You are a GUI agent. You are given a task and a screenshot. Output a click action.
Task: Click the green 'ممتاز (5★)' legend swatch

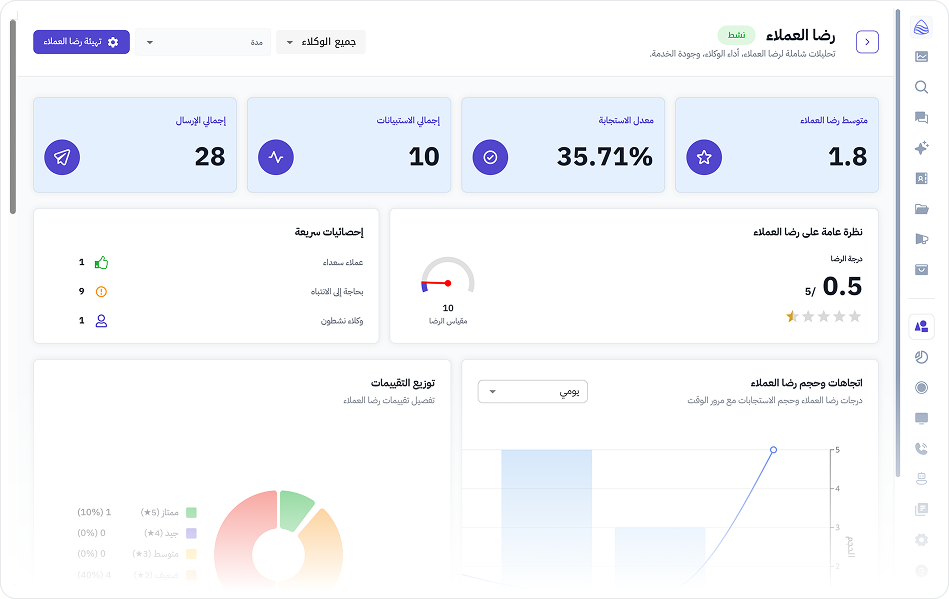[x=191, y=512]
